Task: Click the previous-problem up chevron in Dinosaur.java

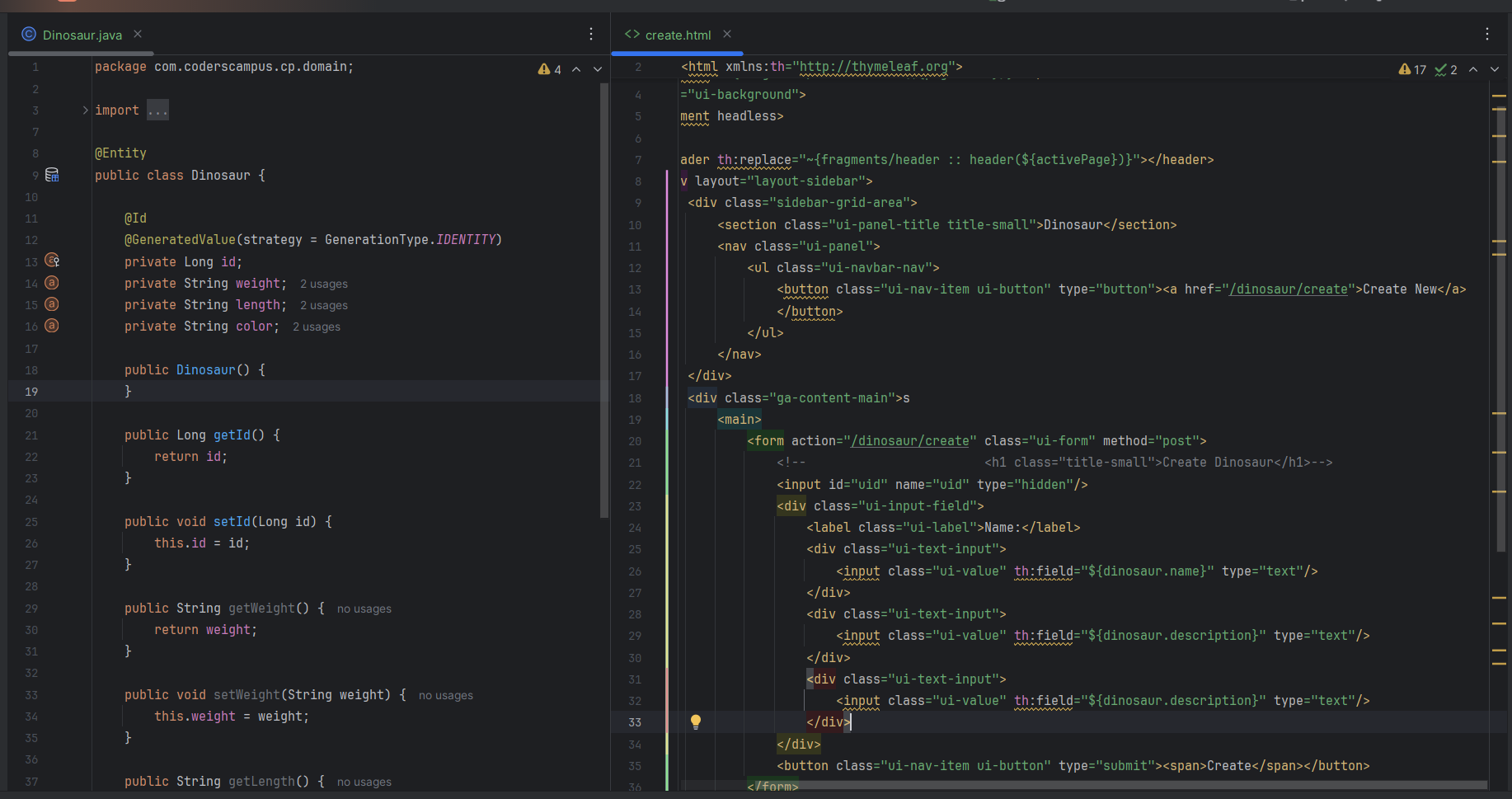Action: coord(577,69)
